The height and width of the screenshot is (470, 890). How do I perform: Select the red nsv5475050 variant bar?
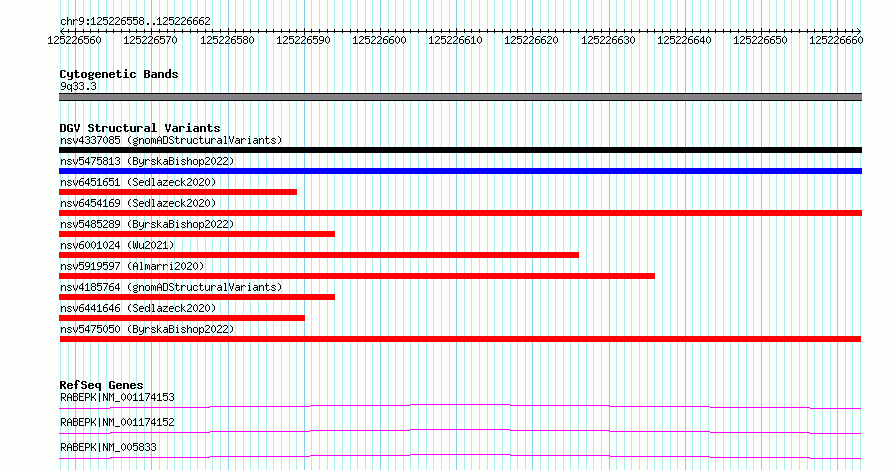(x=460, y=339)
